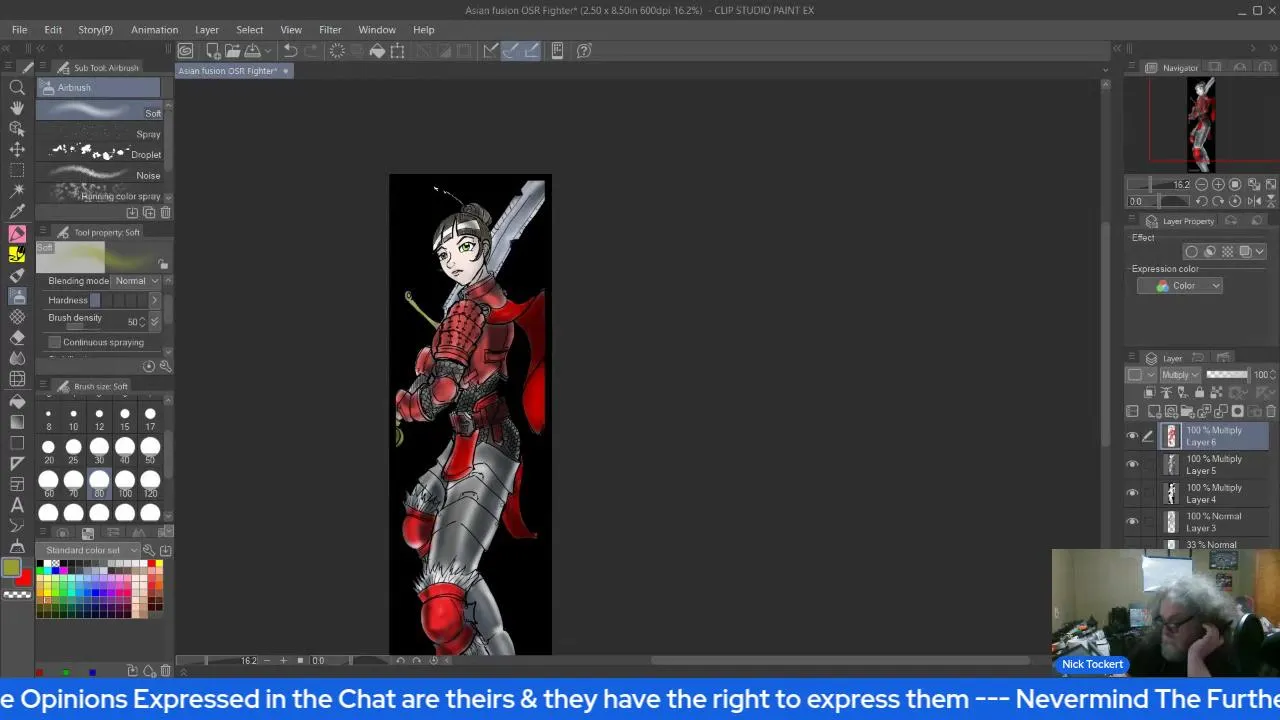Click the new raster layer icon
This screenshot has width=1280, height=720.
[x=1154, y=411]
